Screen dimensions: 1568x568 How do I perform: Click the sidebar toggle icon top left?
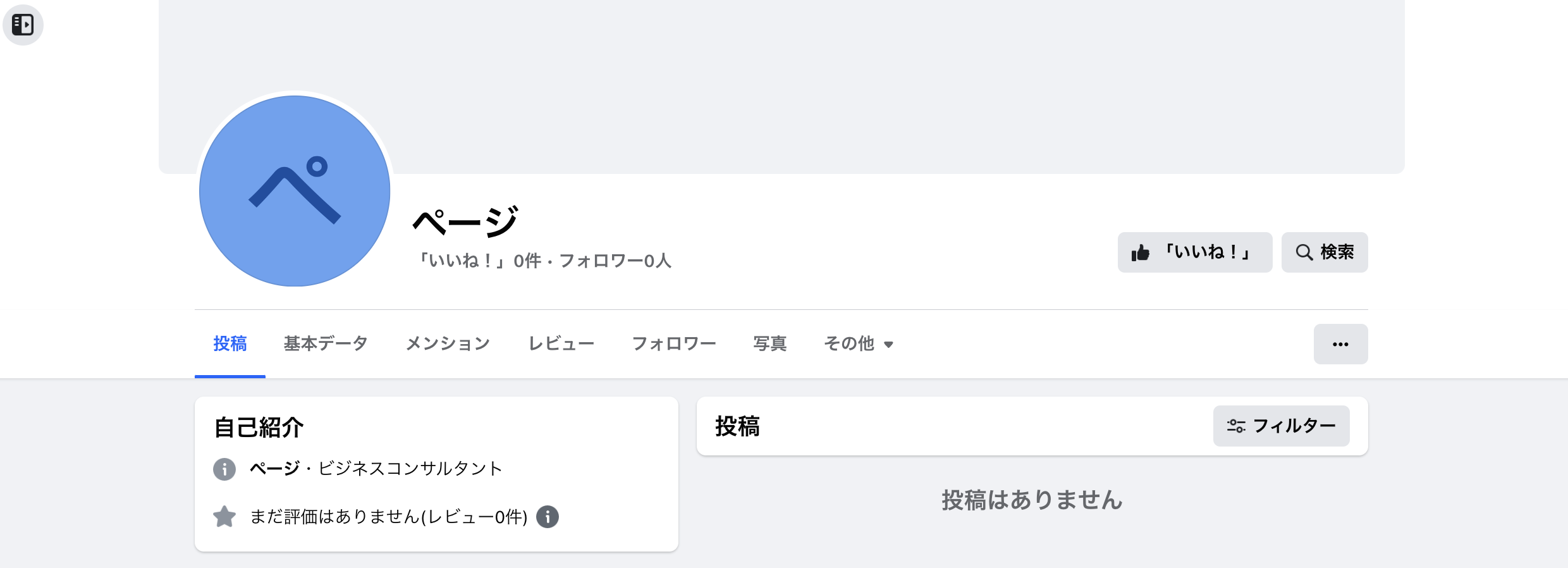pos(23,25)
